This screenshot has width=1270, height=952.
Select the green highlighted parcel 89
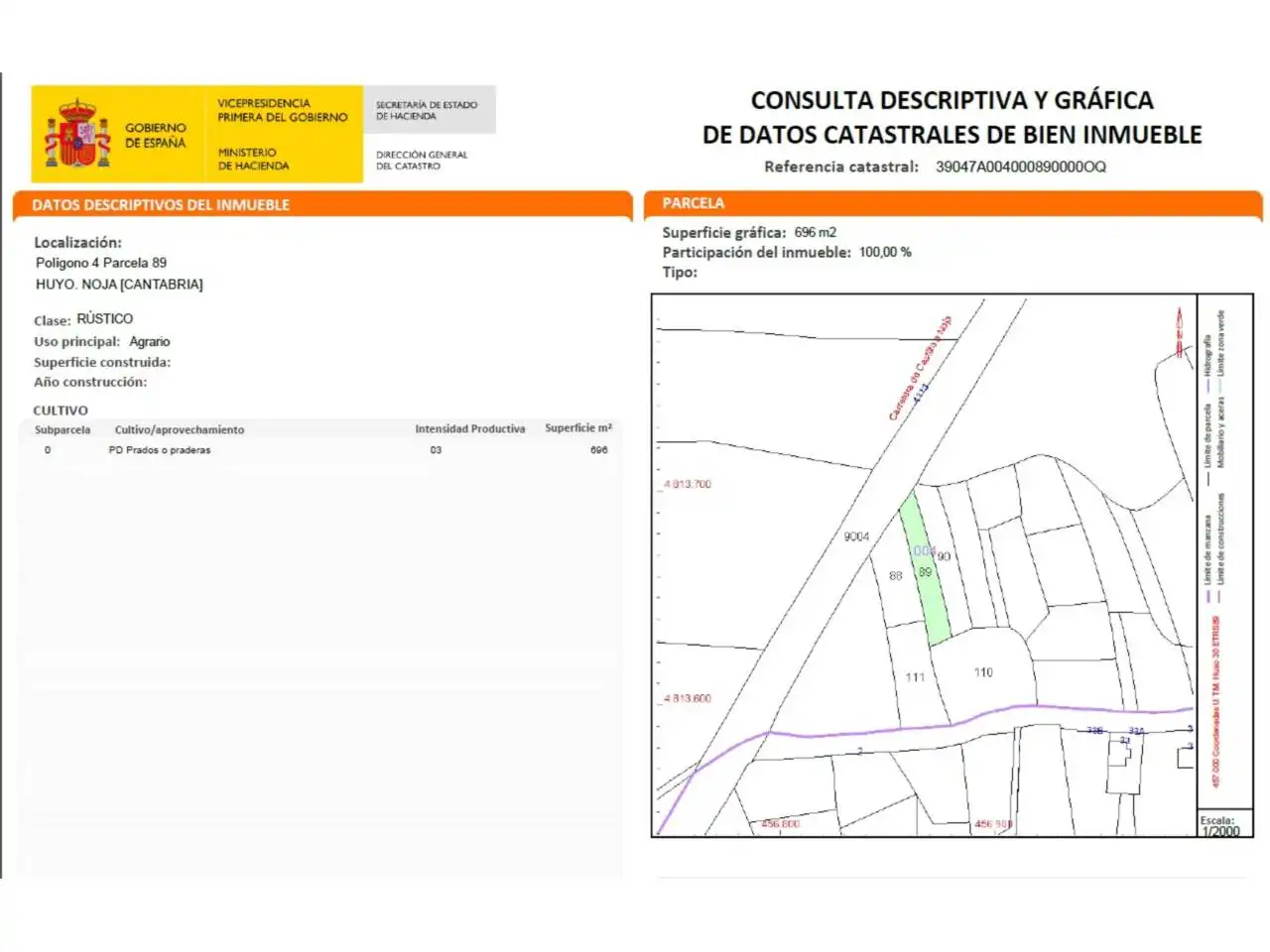926,570
